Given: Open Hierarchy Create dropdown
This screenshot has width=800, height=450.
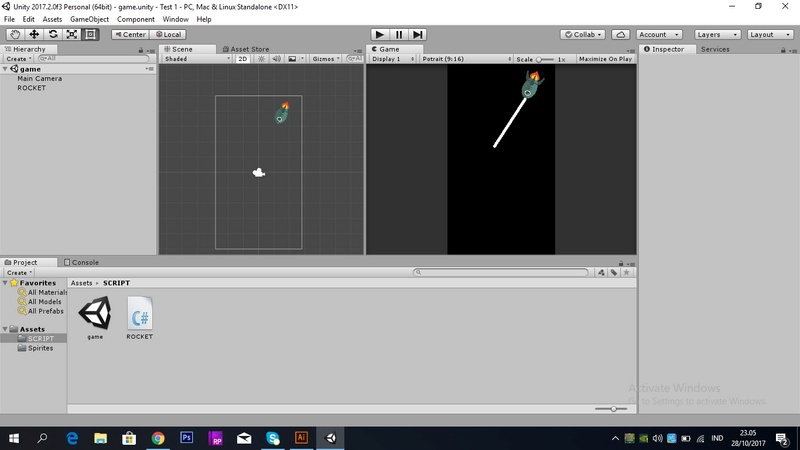Looking at the screenshot, I should tap(19, 59).
